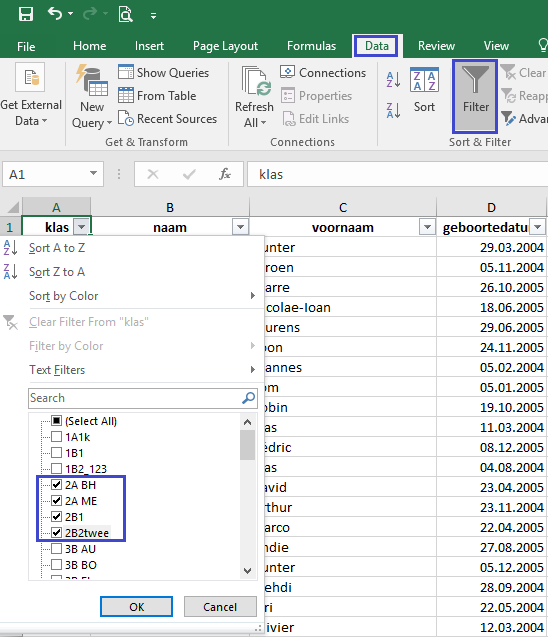Select the Data ribbon tab

click(377, 46)
